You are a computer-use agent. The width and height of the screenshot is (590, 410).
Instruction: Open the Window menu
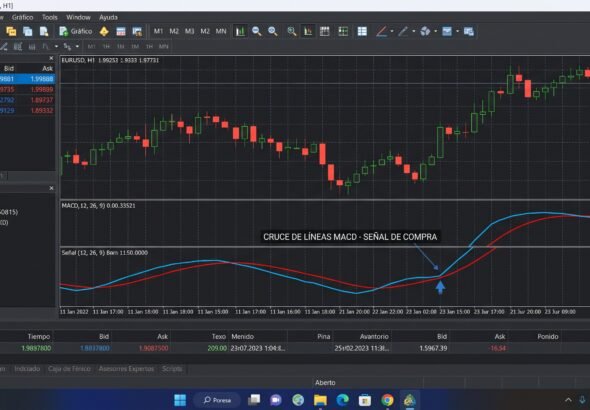point(78,17)
